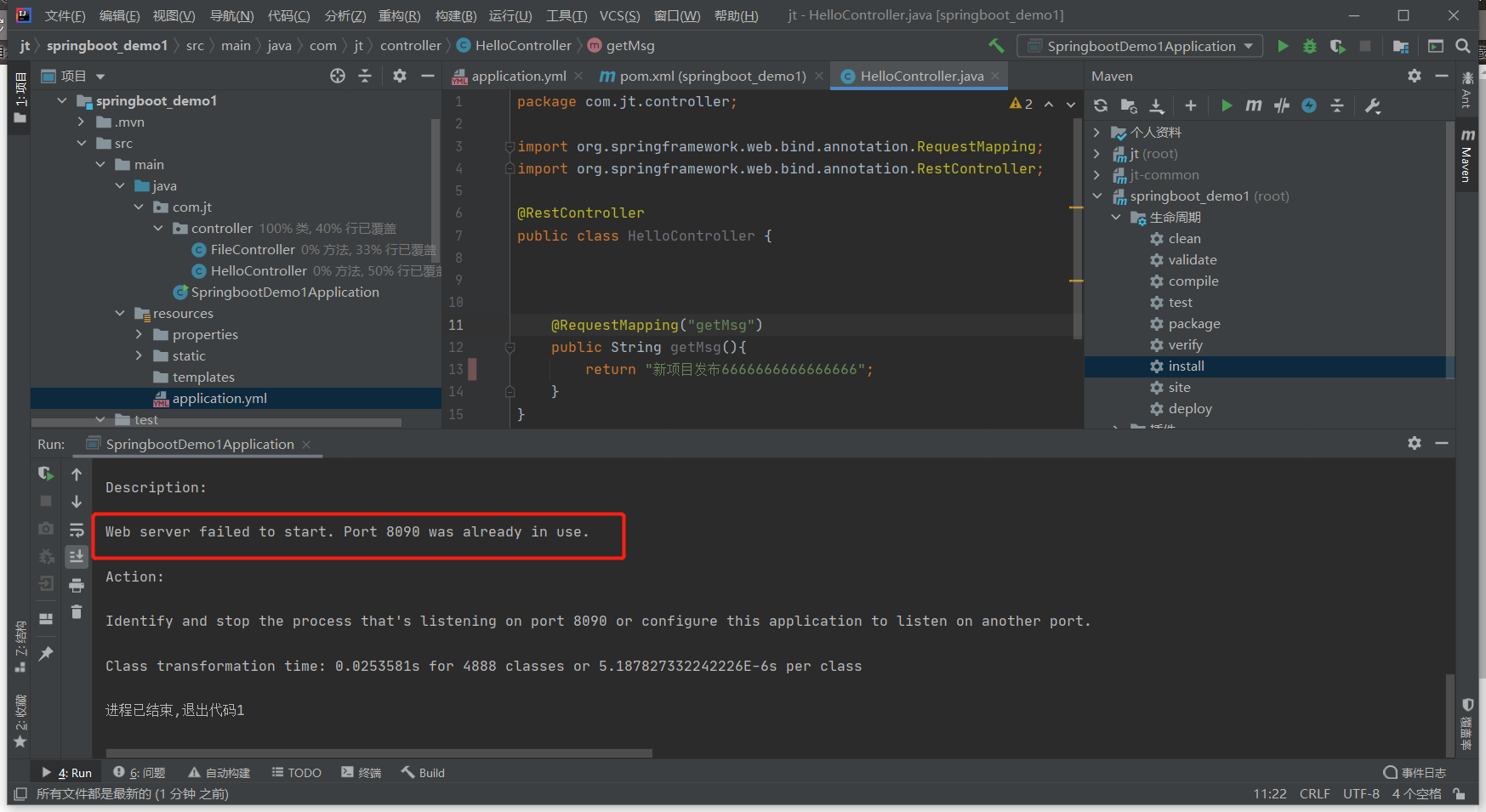Switch to the application.yml editor tab
Screen dimensions: 1486x812
518,76
